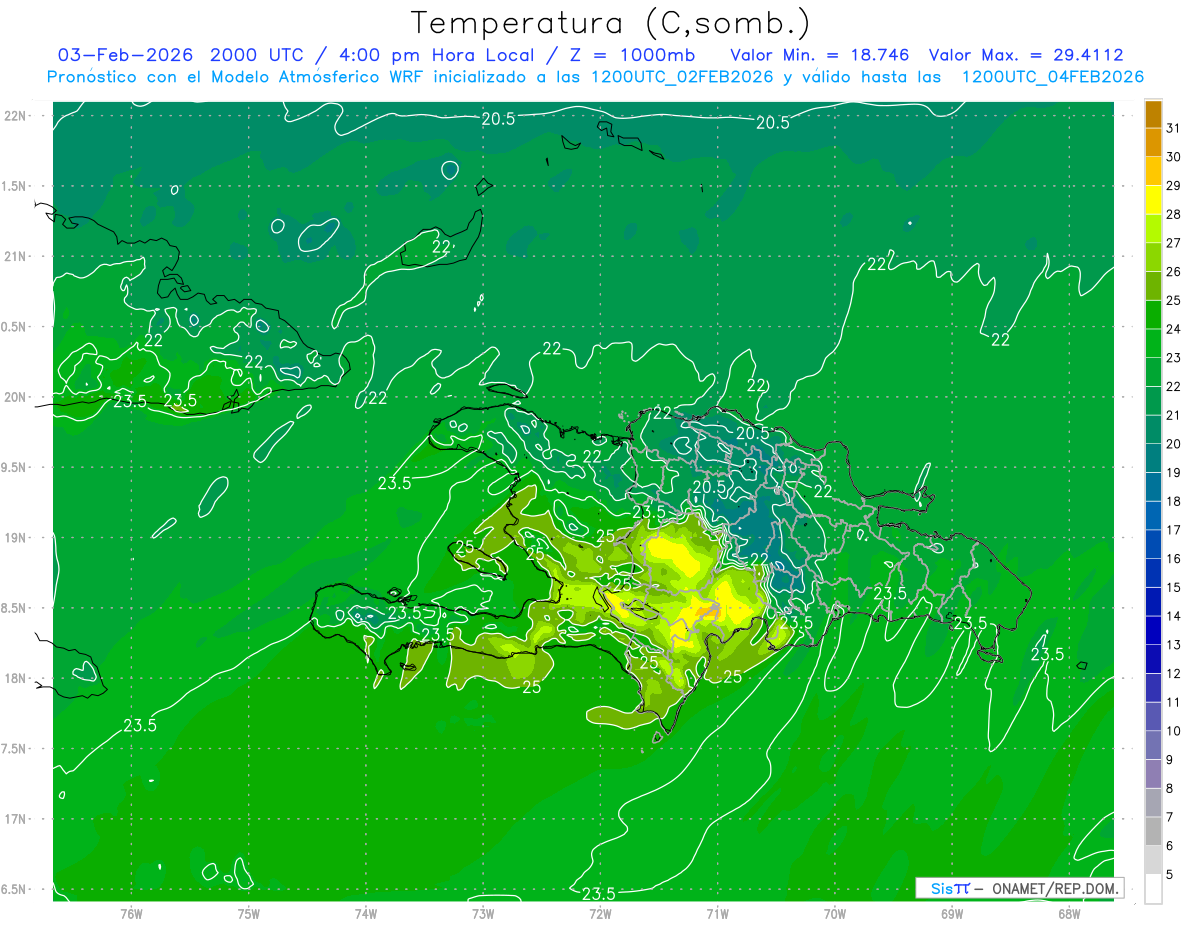The height and width of the screenshot is (927, 1200).
Task: Click the 'Valor Min. = 18.746' reading
Action: coord(820,54)
